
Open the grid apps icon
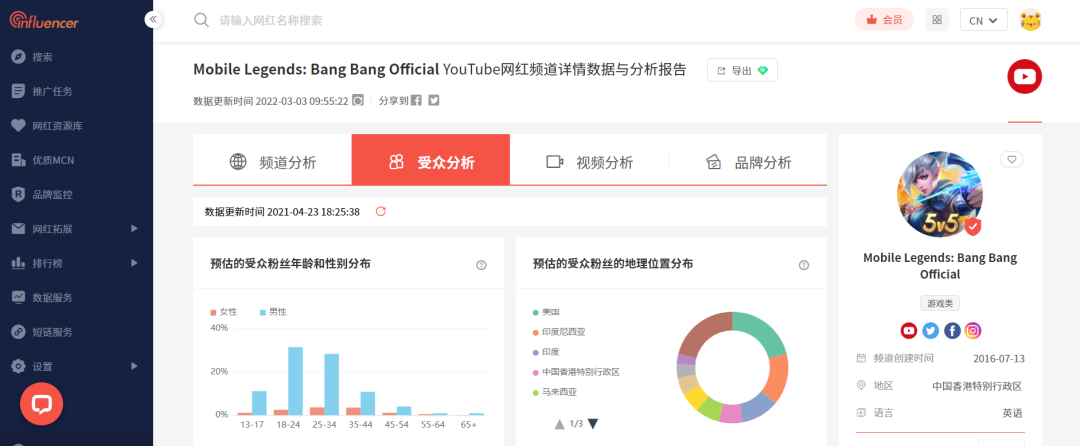point(937,20)
